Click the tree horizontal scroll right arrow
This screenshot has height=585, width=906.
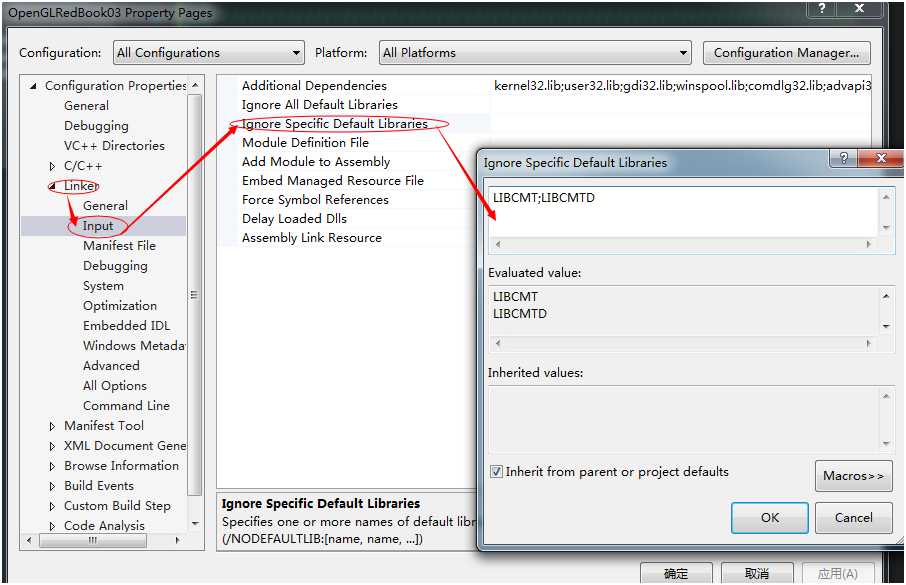click(x=177, y=540)
